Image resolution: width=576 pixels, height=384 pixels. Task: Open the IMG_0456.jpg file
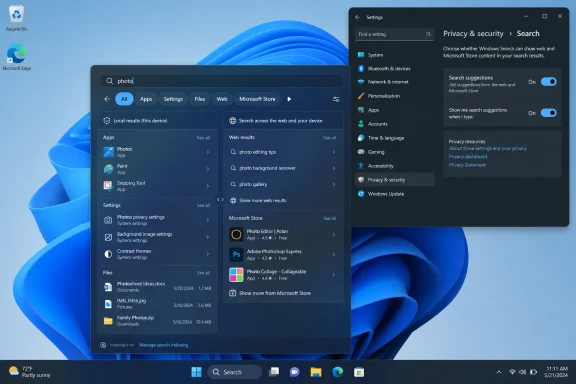[157, 304]
